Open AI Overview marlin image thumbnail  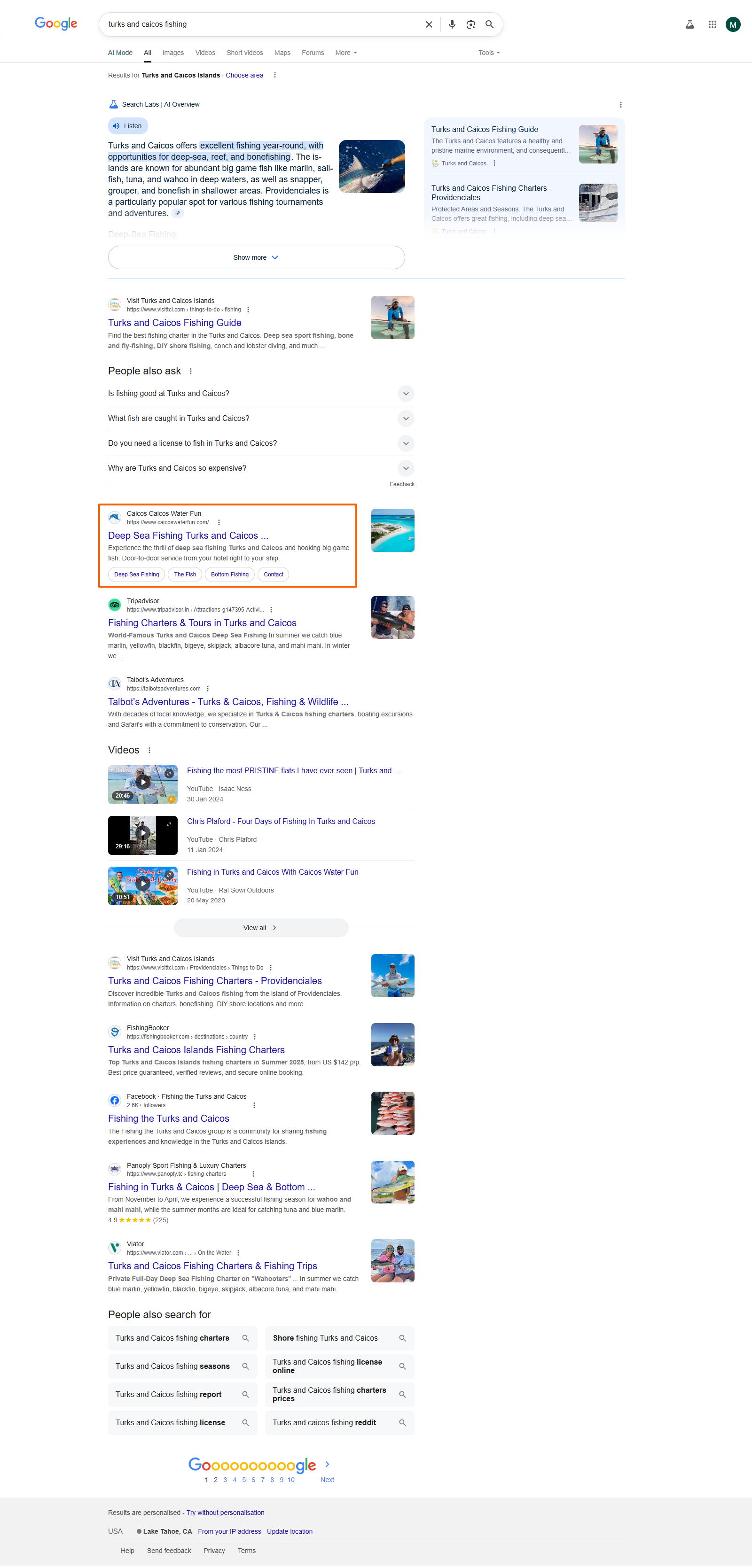pyautogui.click(x=371, y=167)
